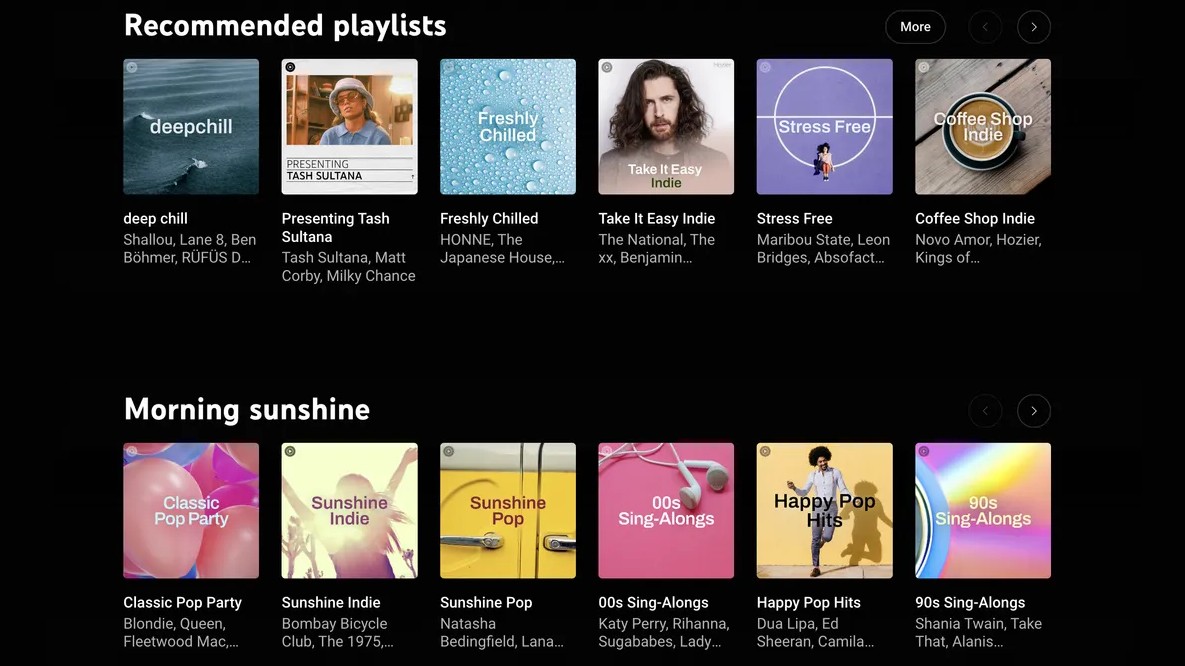Click 'HONNE, The Japanese House' artist text

pos(503,249)
